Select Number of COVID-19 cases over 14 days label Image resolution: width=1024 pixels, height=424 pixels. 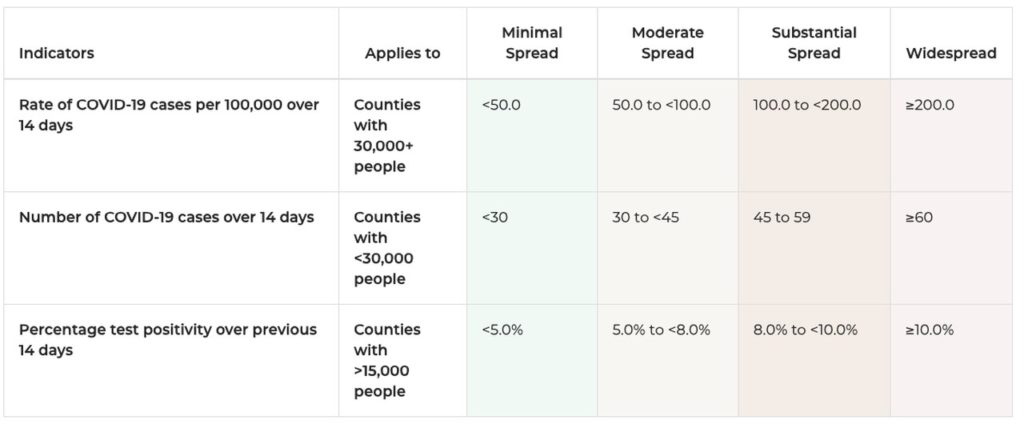[167, 217]
